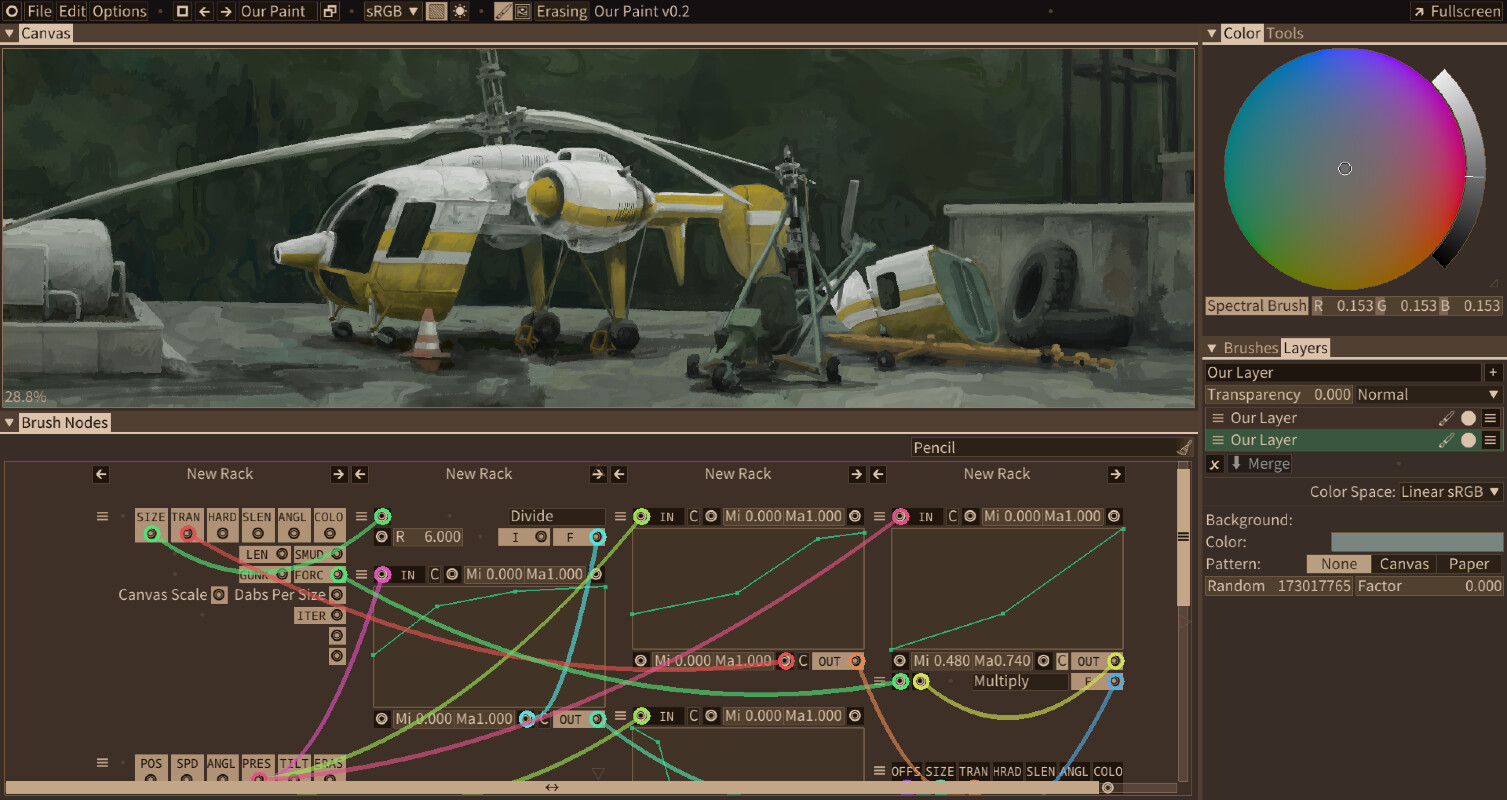Click the Pencil brush name field
The image size is (1507, 800).
point(1043,448)
